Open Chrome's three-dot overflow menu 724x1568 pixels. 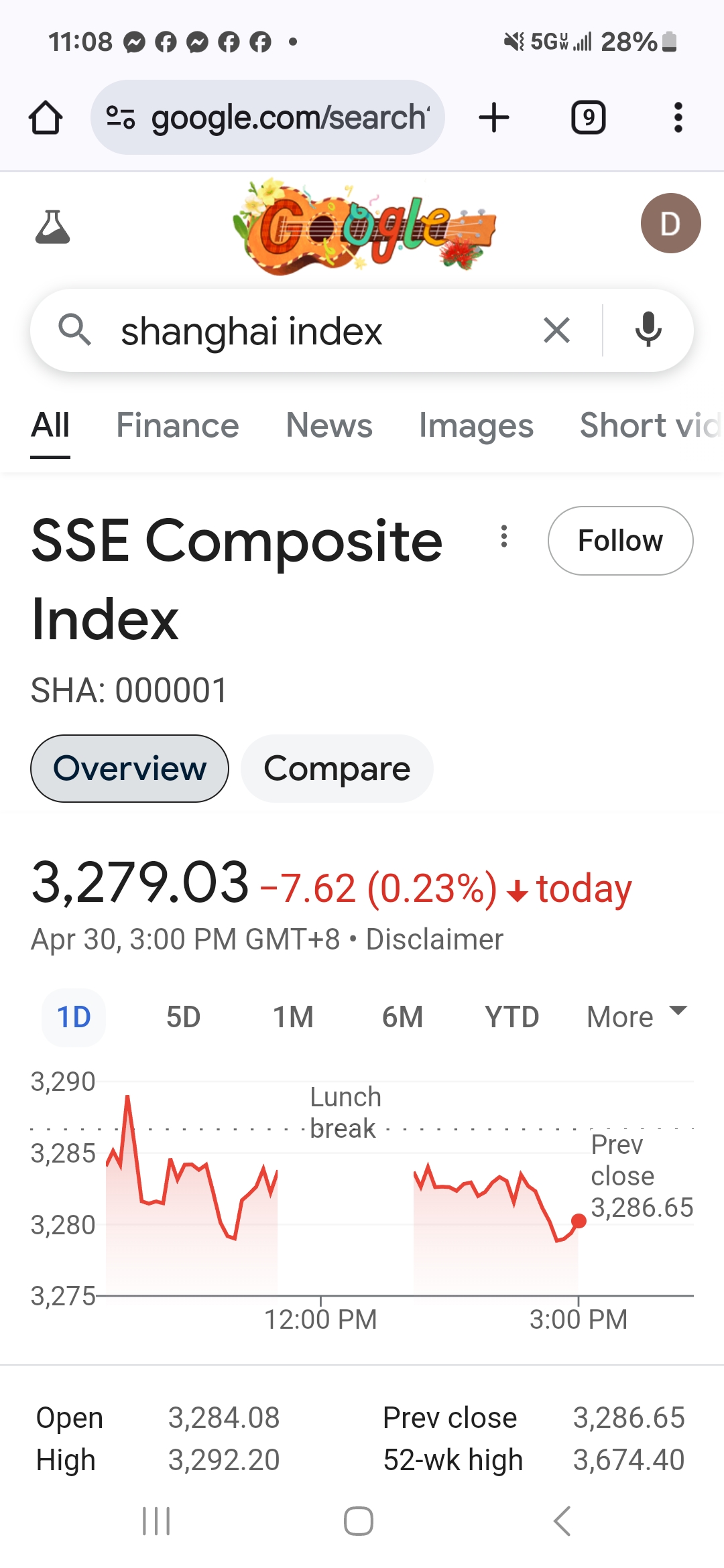click(678, 118)
